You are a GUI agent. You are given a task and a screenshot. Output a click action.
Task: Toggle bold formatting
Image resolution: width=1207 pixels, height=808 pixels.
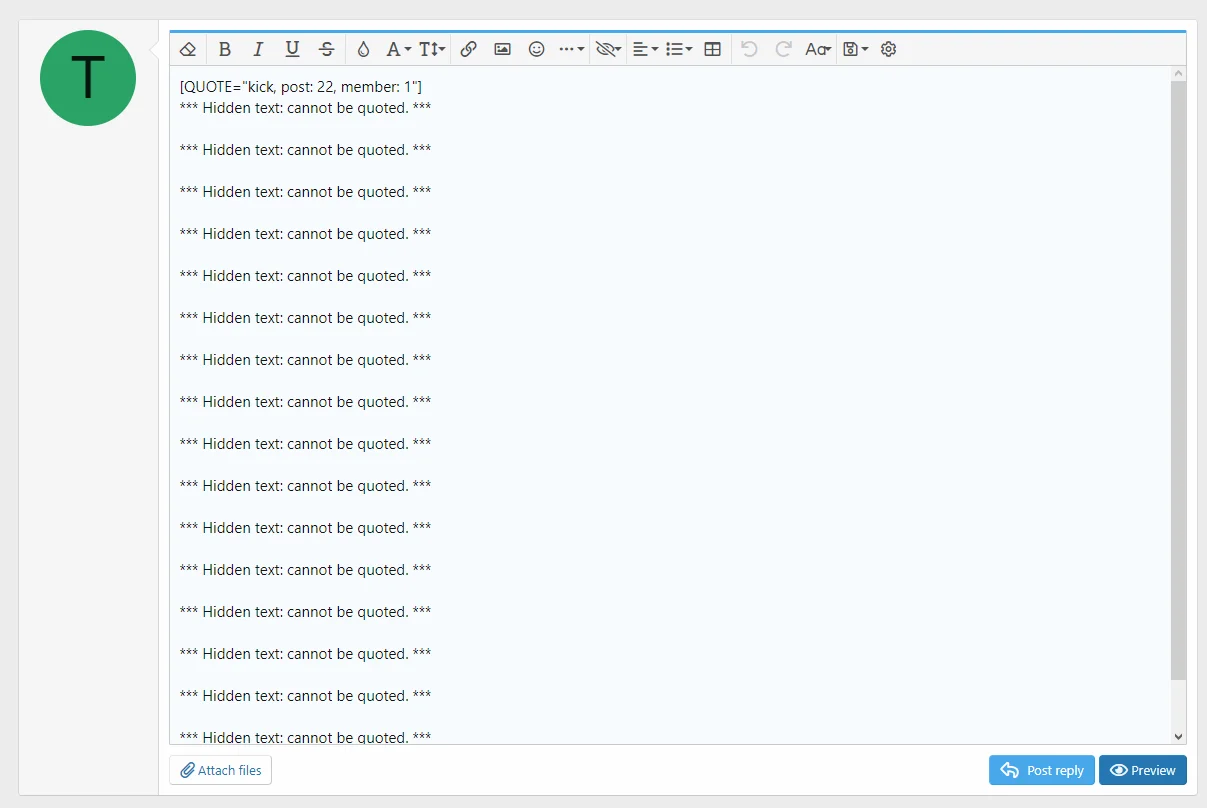[224, 48]
